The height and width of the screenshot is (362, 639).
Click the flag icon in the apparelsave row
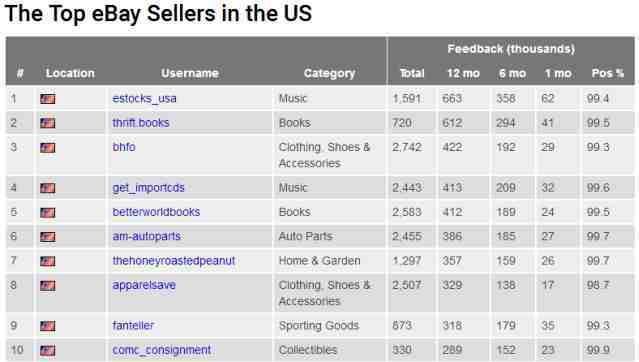(x=48, y=285)
